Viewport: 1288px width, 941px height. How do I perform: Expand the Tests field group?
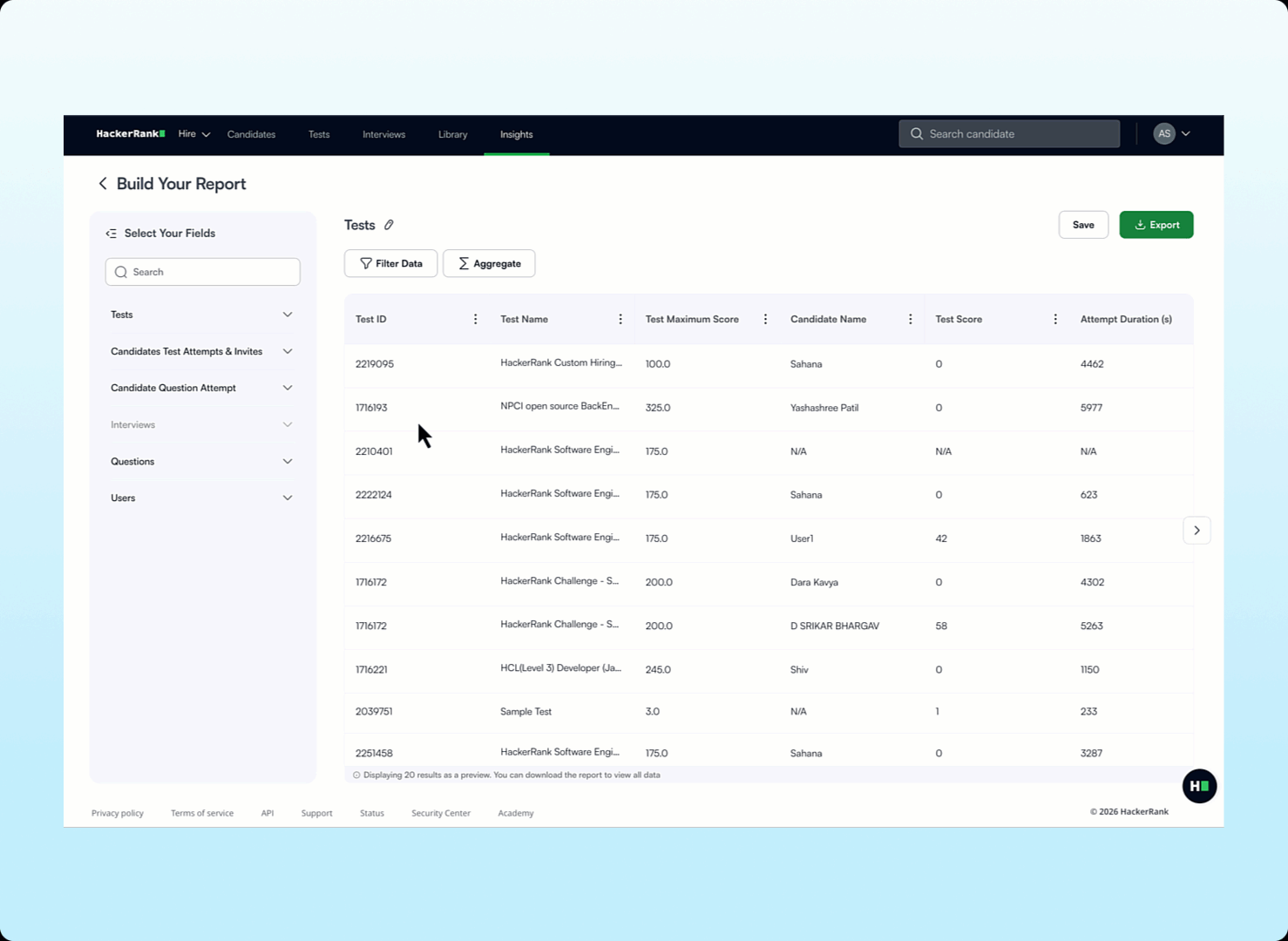pyautogui.click(x=202, y=315)
